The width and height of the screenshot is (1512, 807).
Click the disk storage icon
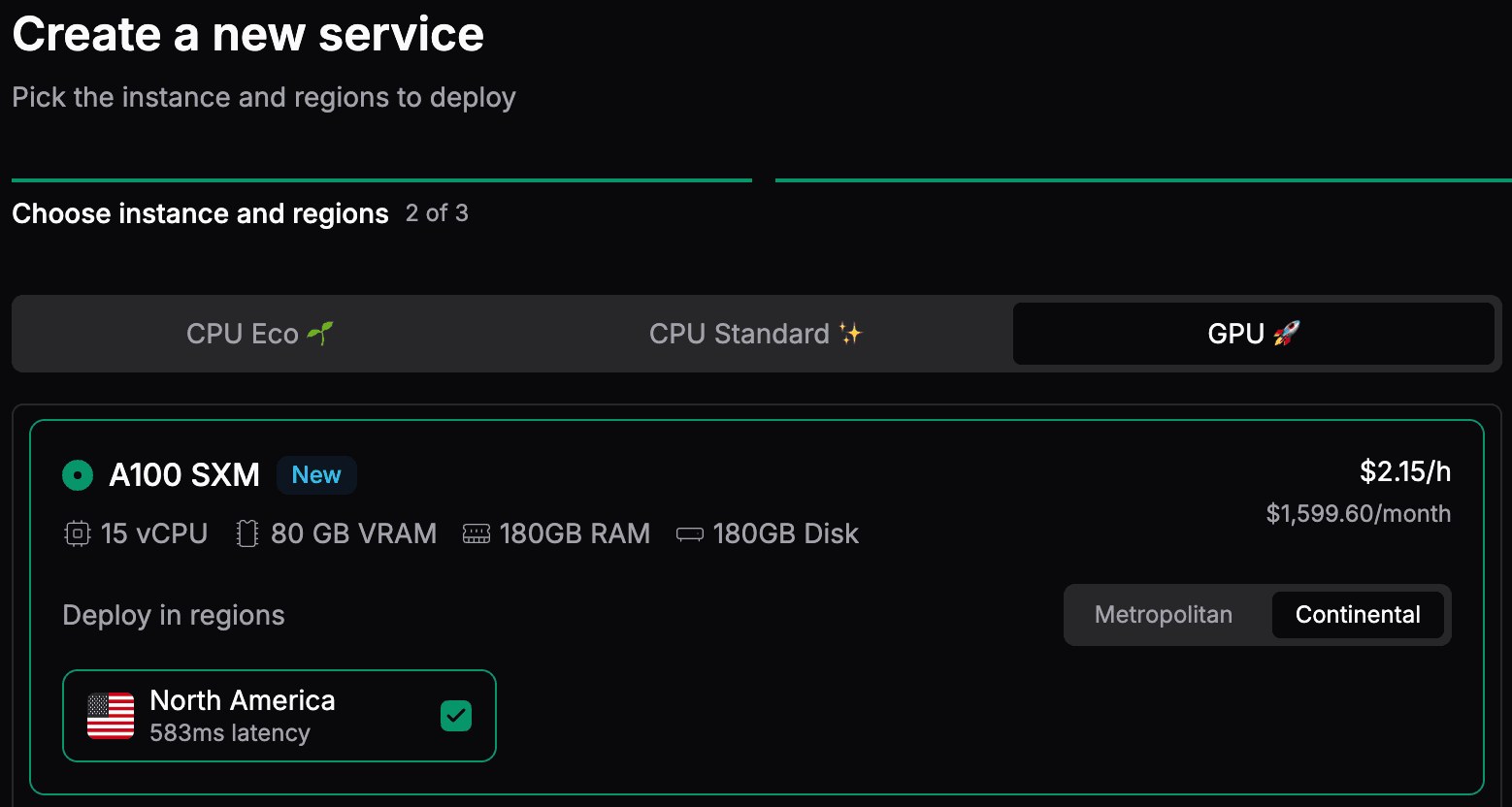point(690,534)
